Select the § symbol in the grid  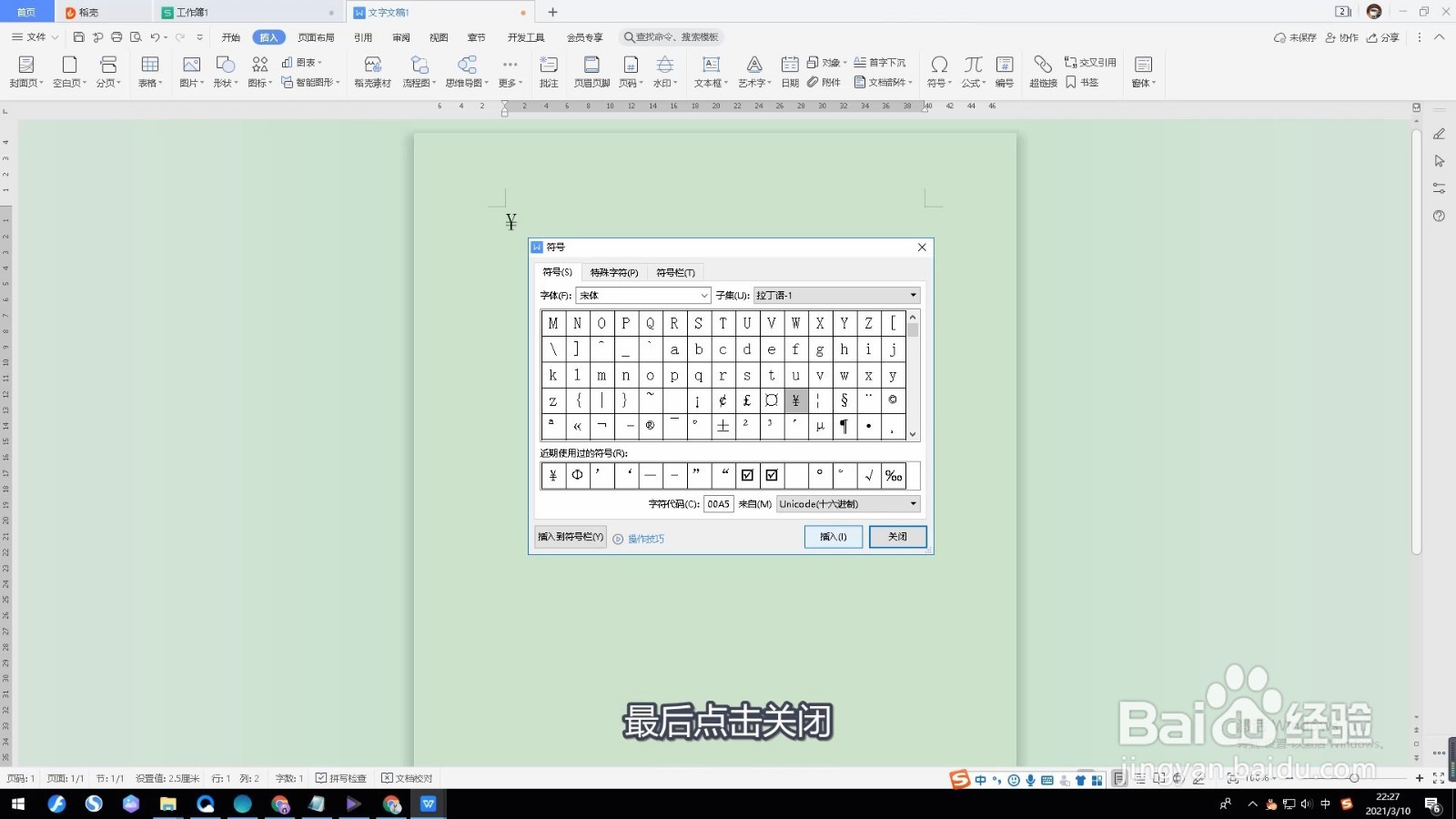(x=844, y=400)
